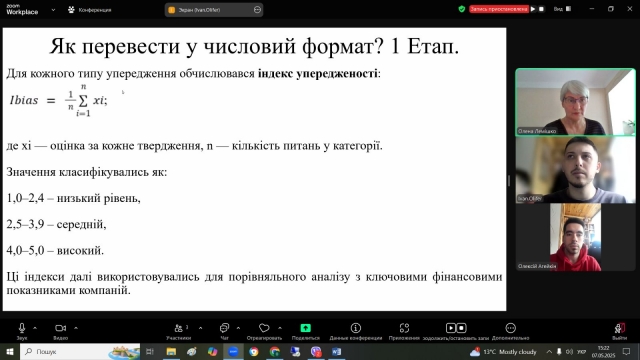Resume recording with top play button
The image size is (640, 360).
(533, 9)
